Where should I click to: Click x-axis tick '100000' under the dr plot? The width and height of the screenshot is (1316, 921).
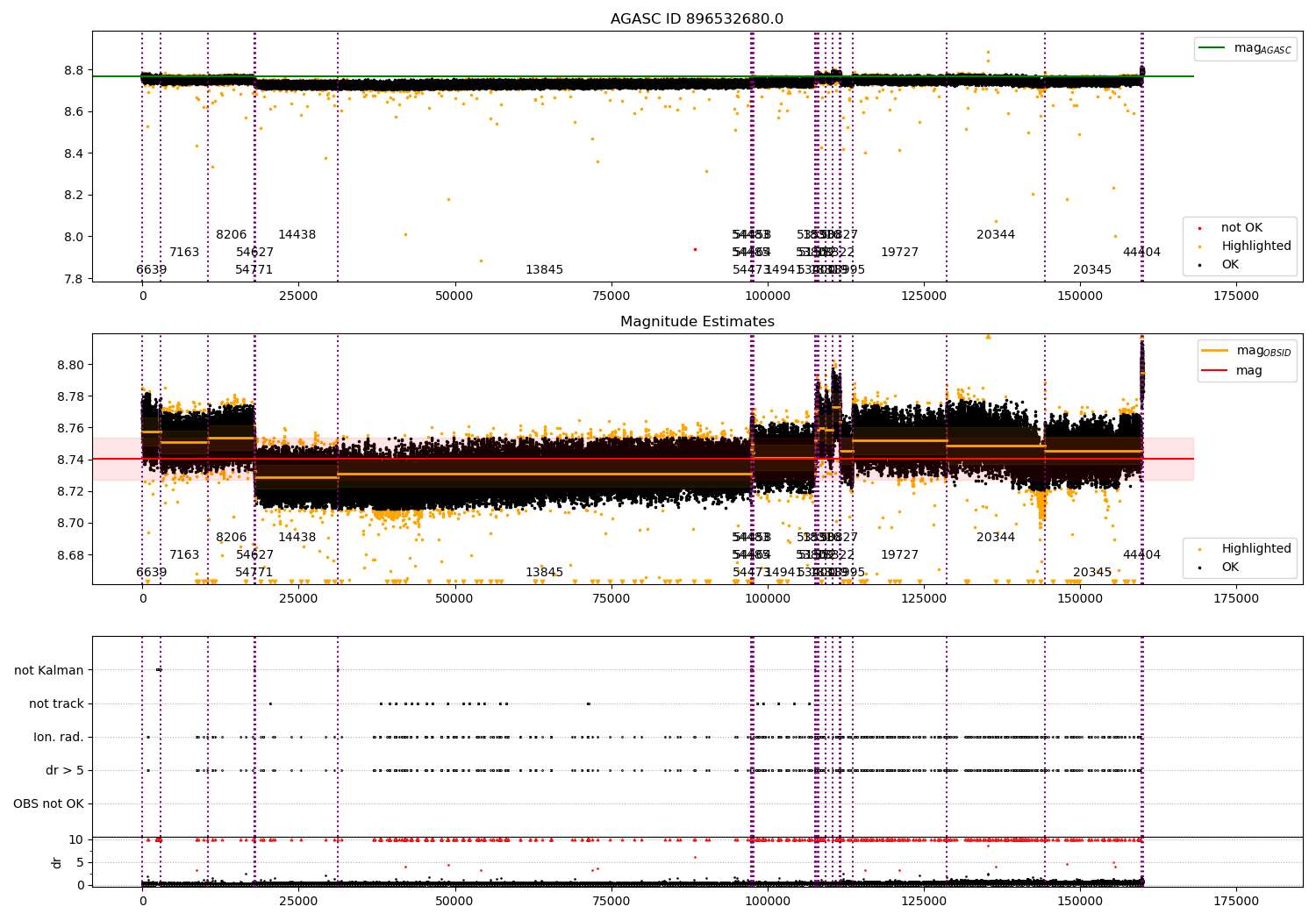(x=768, y=902)
